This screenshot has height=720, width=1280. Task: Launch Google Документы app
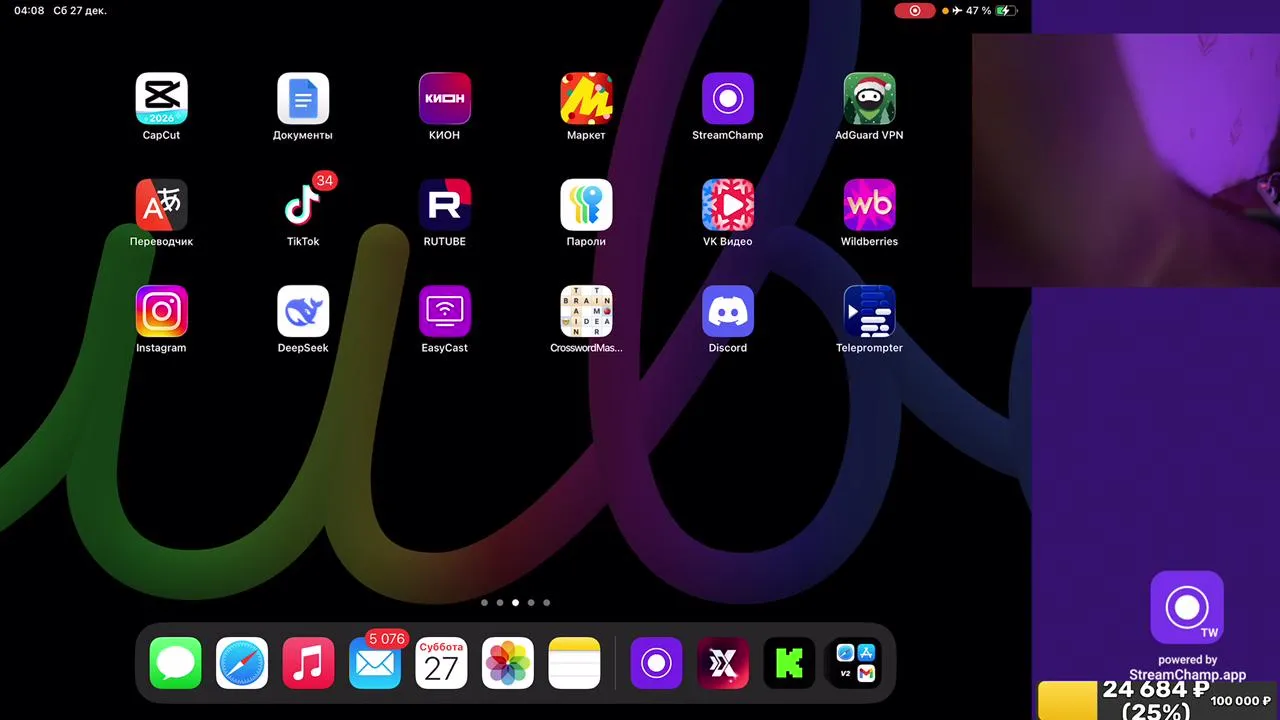303,98
